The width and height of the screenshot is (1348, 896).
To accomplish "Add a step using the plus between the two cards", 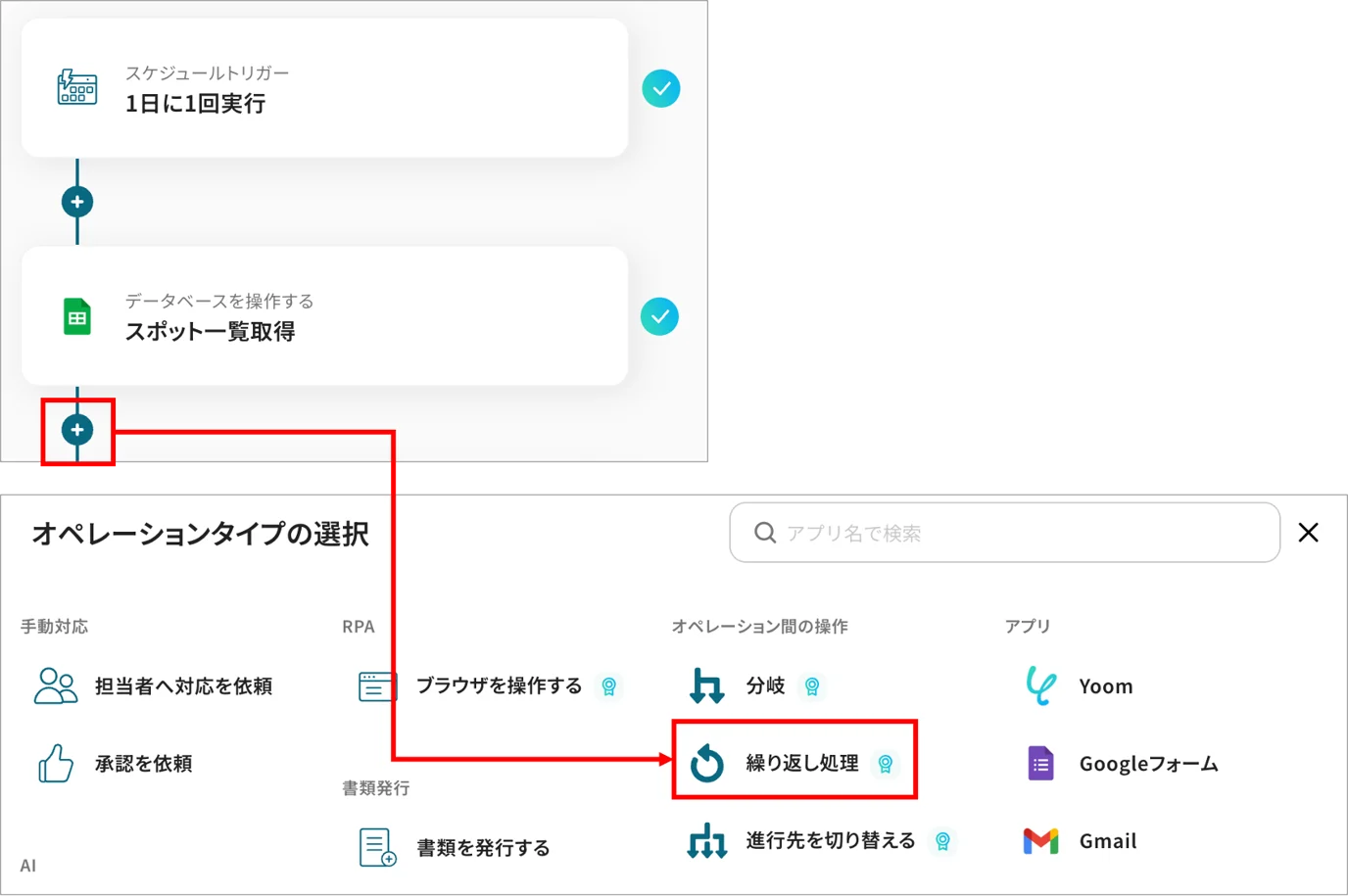I will pos(77,202).
